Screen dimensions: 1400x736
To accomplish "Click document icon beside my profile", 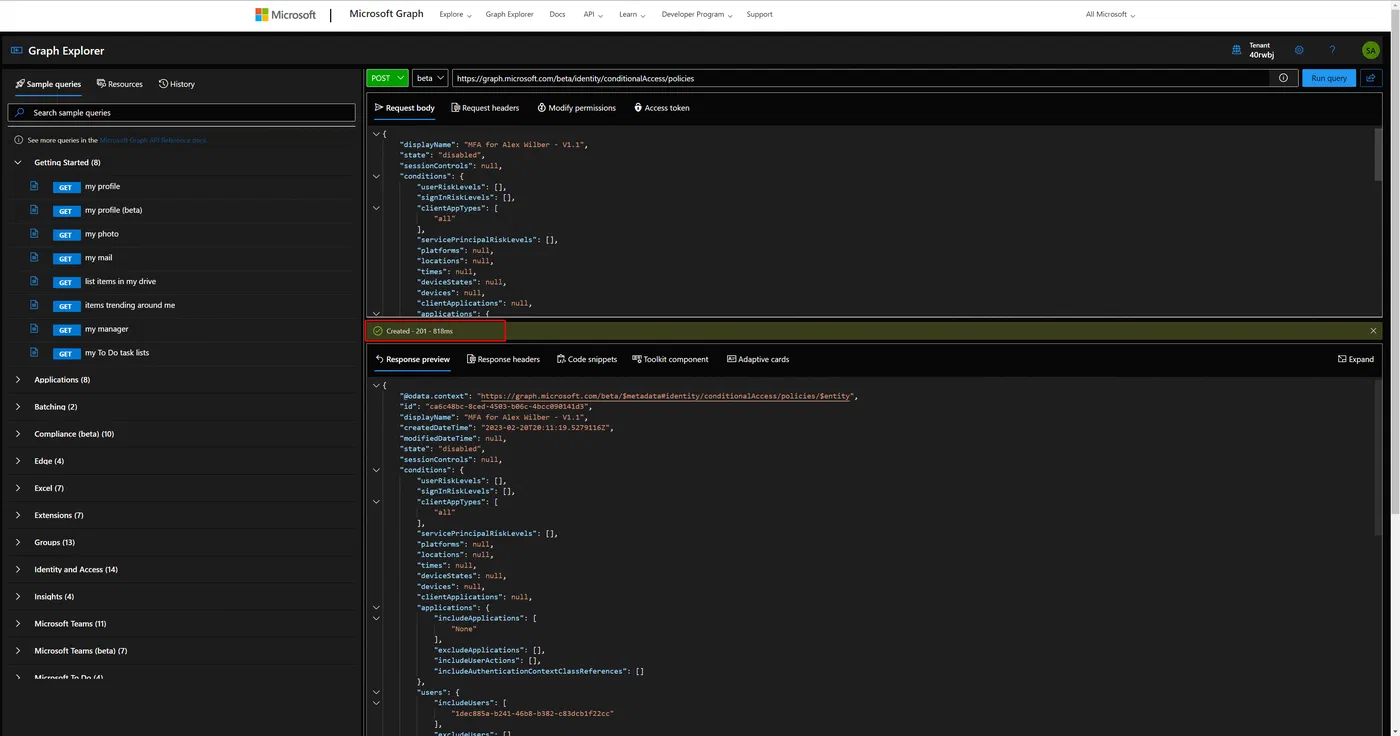I will [34, 186].
